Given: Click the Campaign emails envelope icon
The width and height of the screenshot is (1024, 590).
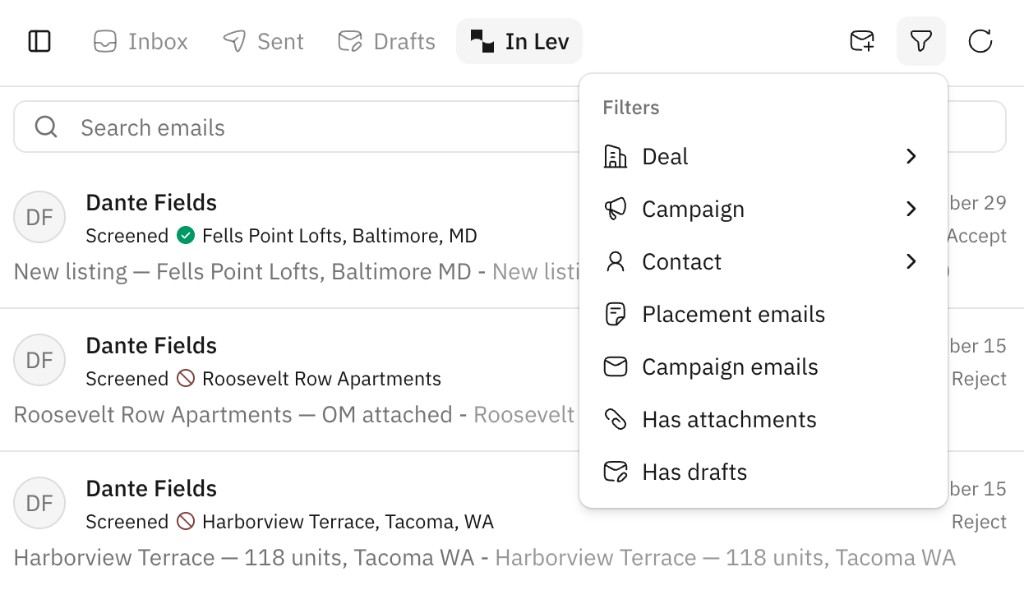Looking at the screenshot, I should pyautogui.click(x=615, y=367).
